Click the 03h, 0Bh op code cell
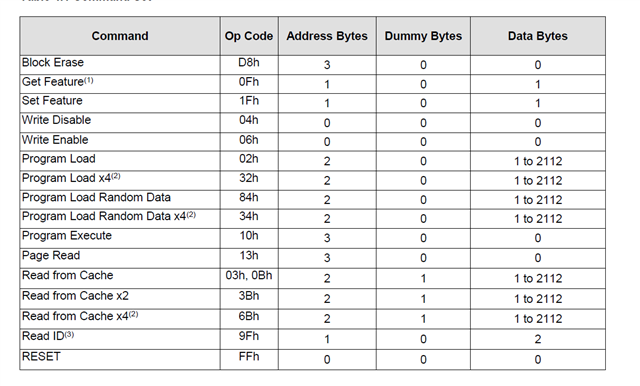The height and width of the screenshot is (386, 640). (249, 278)
